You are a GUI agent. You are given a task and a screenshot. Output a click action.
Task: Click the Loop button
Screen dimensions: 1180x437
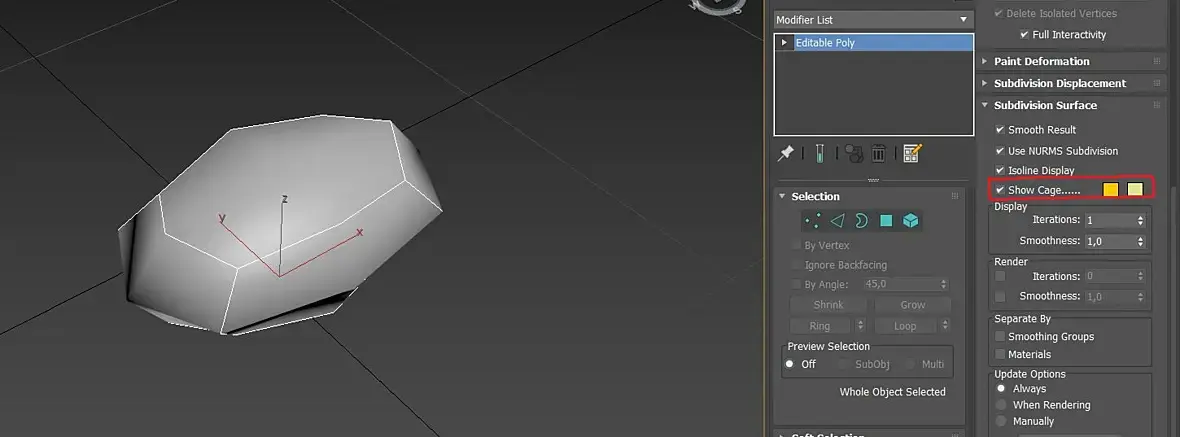[x=905, y=326]
